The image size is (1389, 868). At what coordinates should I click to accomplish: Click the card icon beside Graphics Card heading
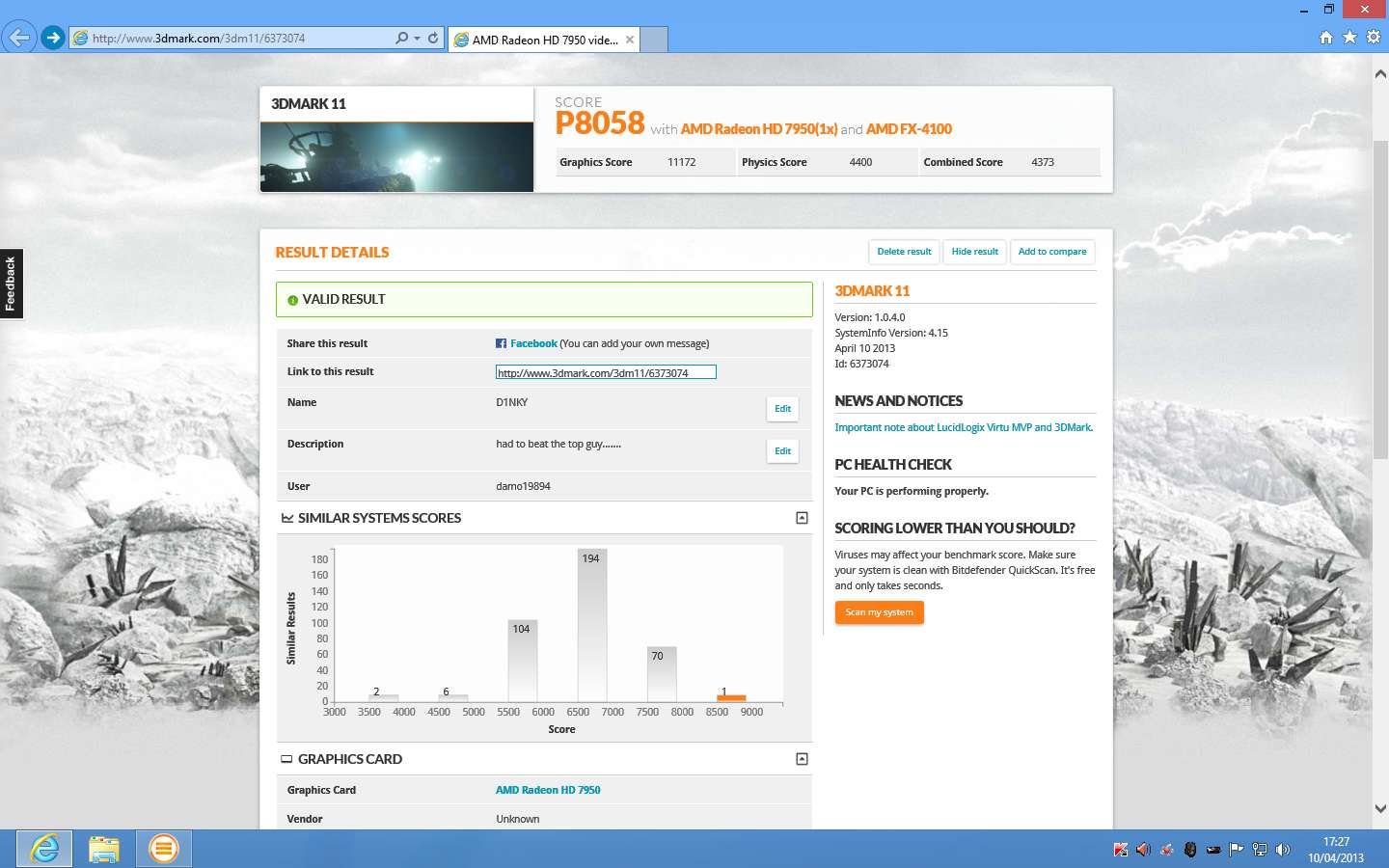pos(286,760)
